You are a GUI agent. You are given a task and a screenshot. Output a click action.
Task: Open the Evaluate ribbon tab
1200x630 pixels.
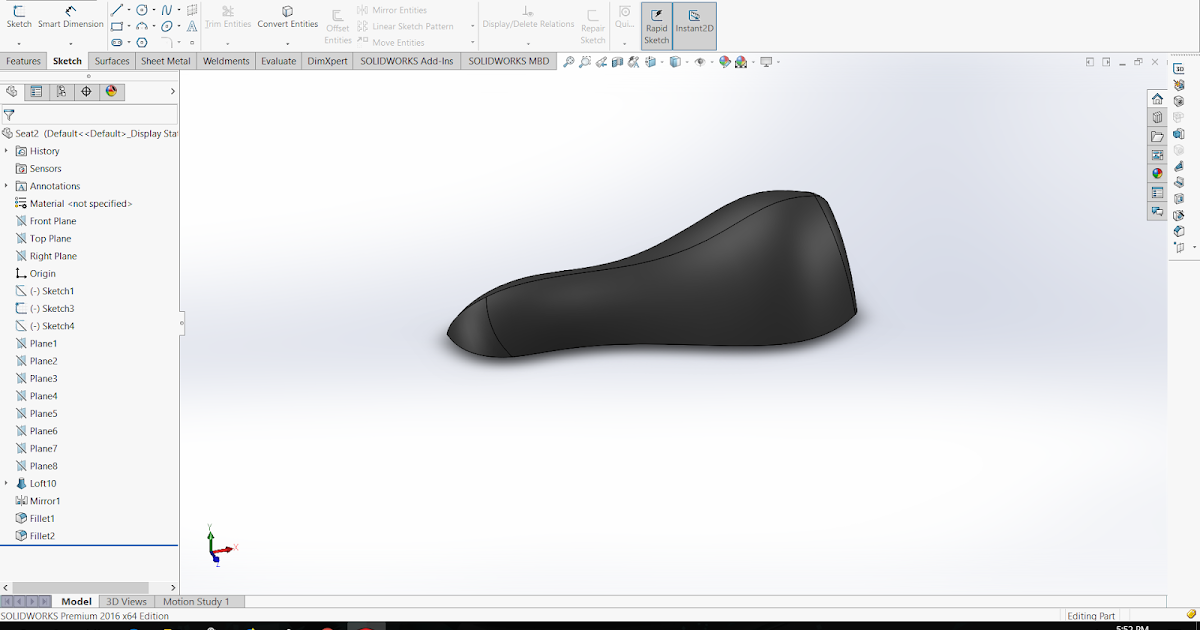(x=278, y=61)
